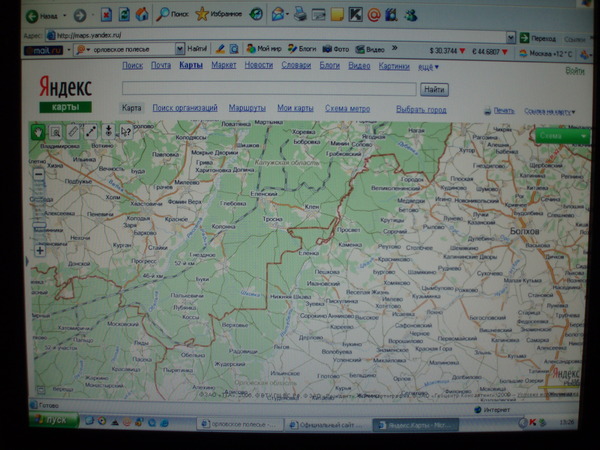Switch to Поиск организаций tab
600x450 pixels.
184,108
